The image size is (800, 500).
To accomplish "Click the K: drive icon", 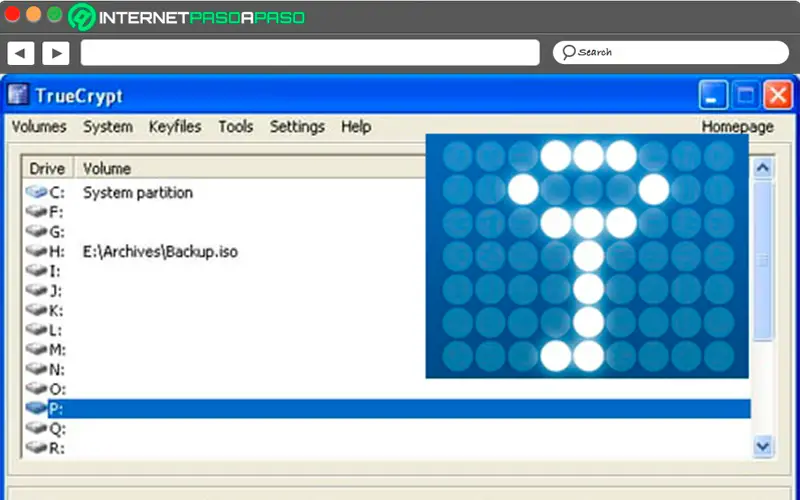I will pos(36,310).
